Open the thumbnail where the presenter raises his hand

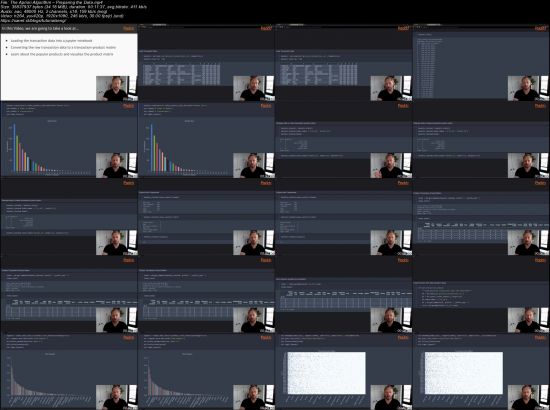[x=344, y=140]
